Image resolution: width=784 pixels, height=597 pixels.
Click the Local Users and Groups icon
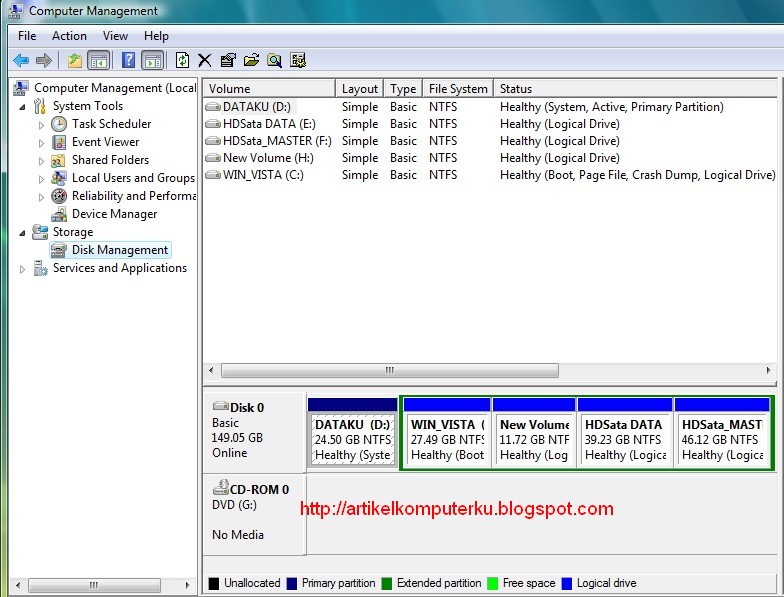click(58, 178)
